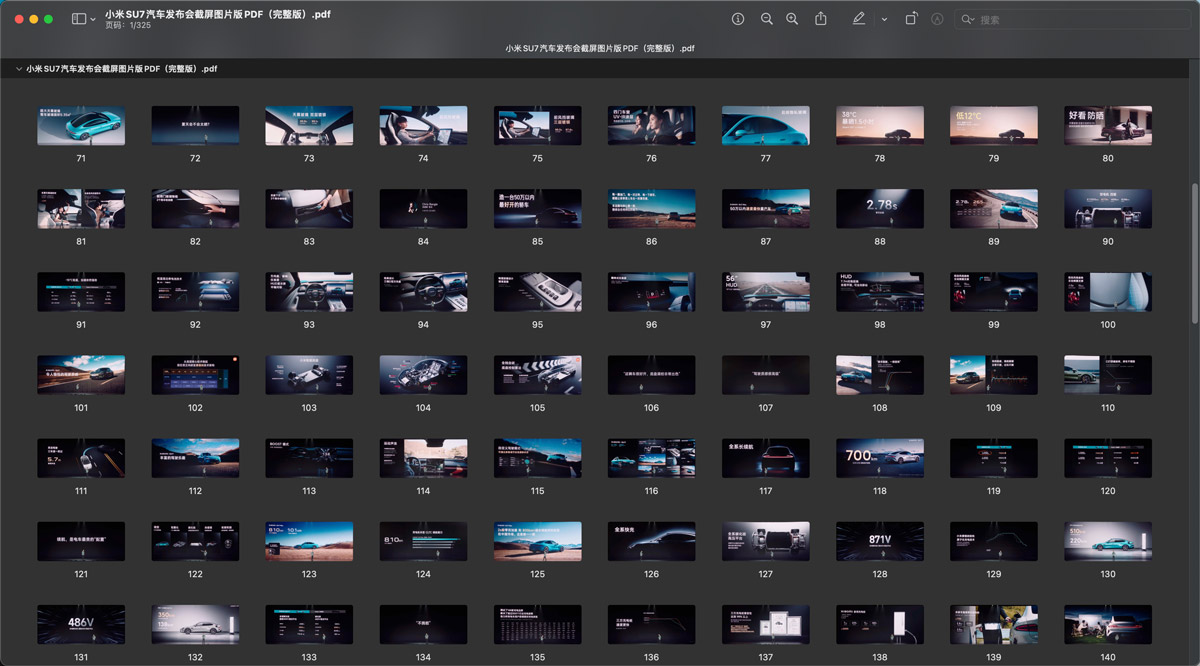This screenshot has height=666, width=1200.
Task: Click the zoom out magnifier icon
Action: [x=767, y=19]
